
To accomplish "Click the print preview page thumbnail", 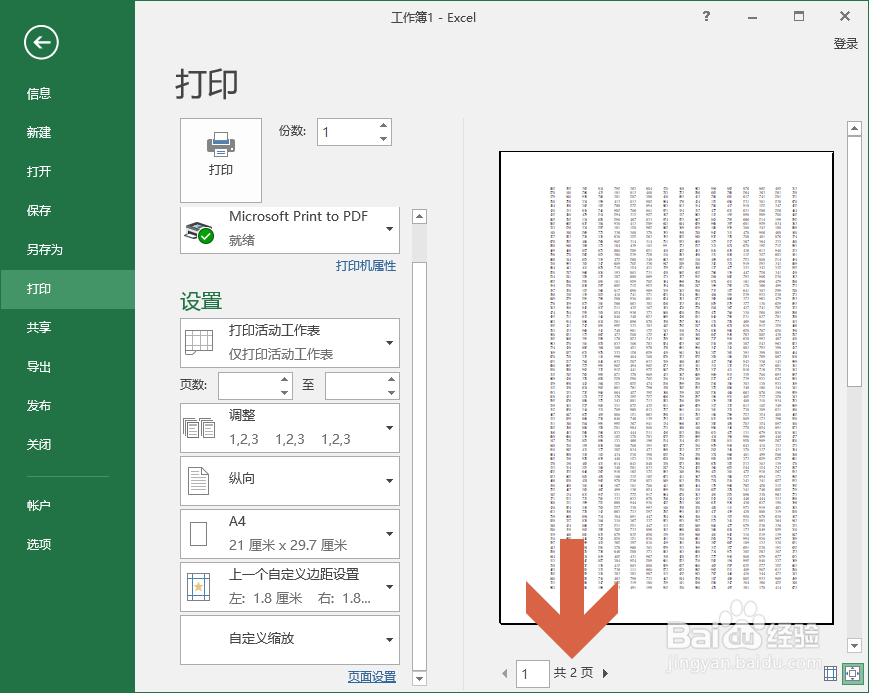I will coord(666,388).
